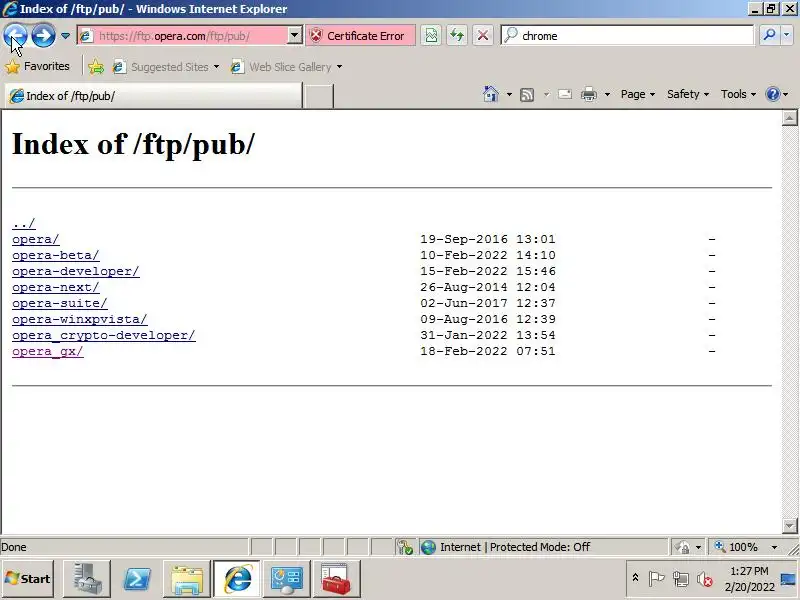This screenshot has height=600, width=800.
Task: Open the opera-next/ directory link
Action: [56, 287]
